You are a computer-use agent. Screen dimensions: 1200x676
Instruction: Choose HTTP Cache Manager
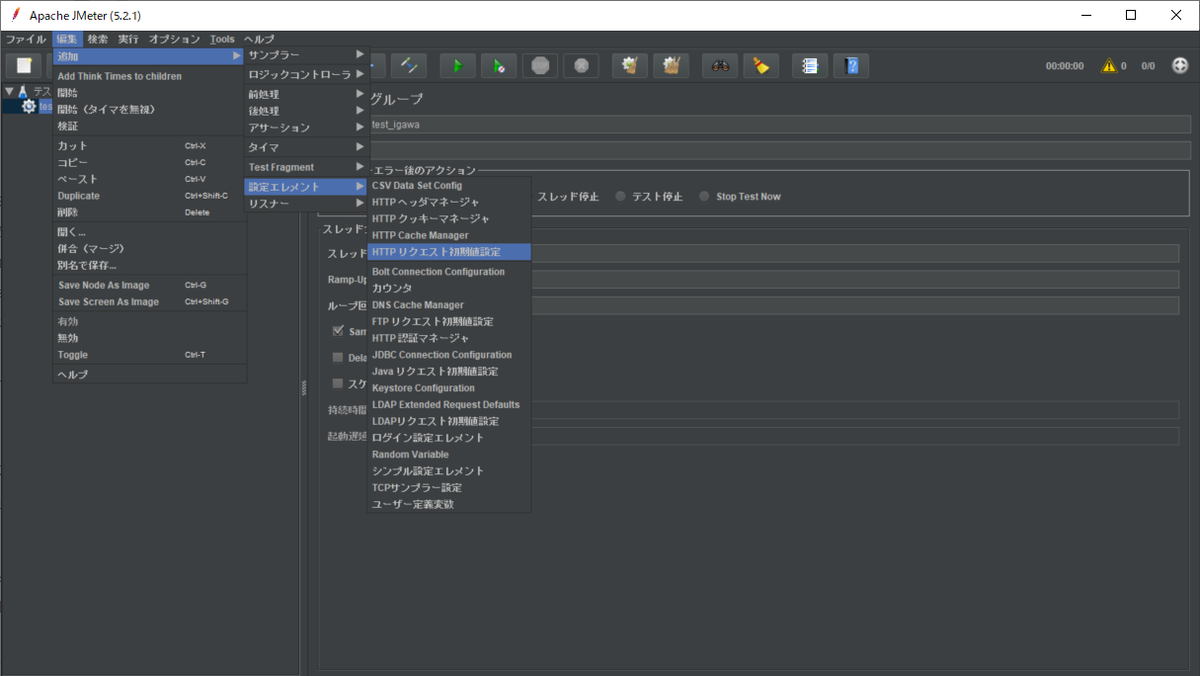pyautogui.click(x=449, y=235)
